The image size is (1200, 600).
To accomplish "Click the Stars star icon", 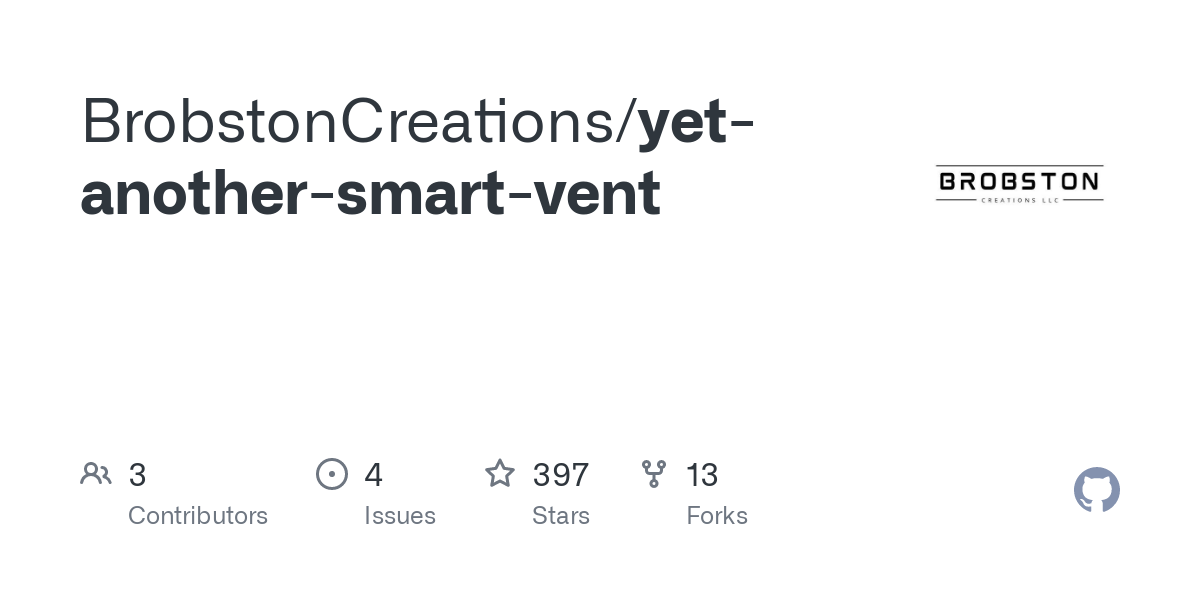I will 500,474.
